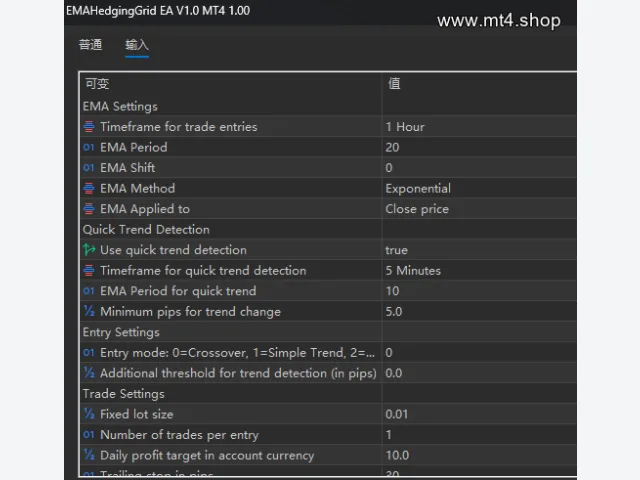The width and height of the screenshot is (640, 480).
Task: Select the Minimum pips for trend change label
Action: (190, 312)
